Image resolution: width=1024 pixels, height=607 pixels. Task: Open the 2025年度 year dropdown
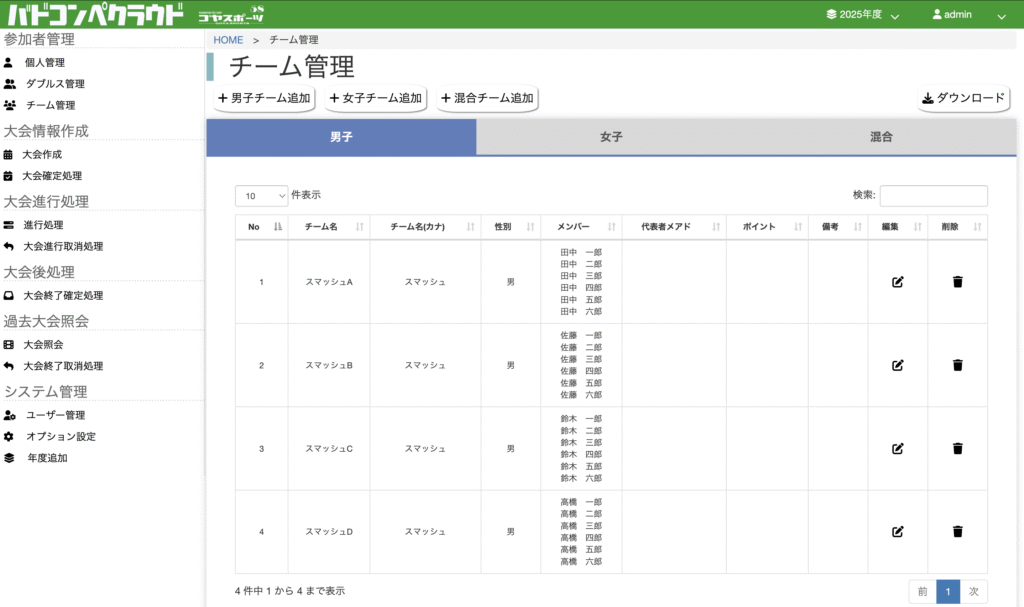click(862, 15)
